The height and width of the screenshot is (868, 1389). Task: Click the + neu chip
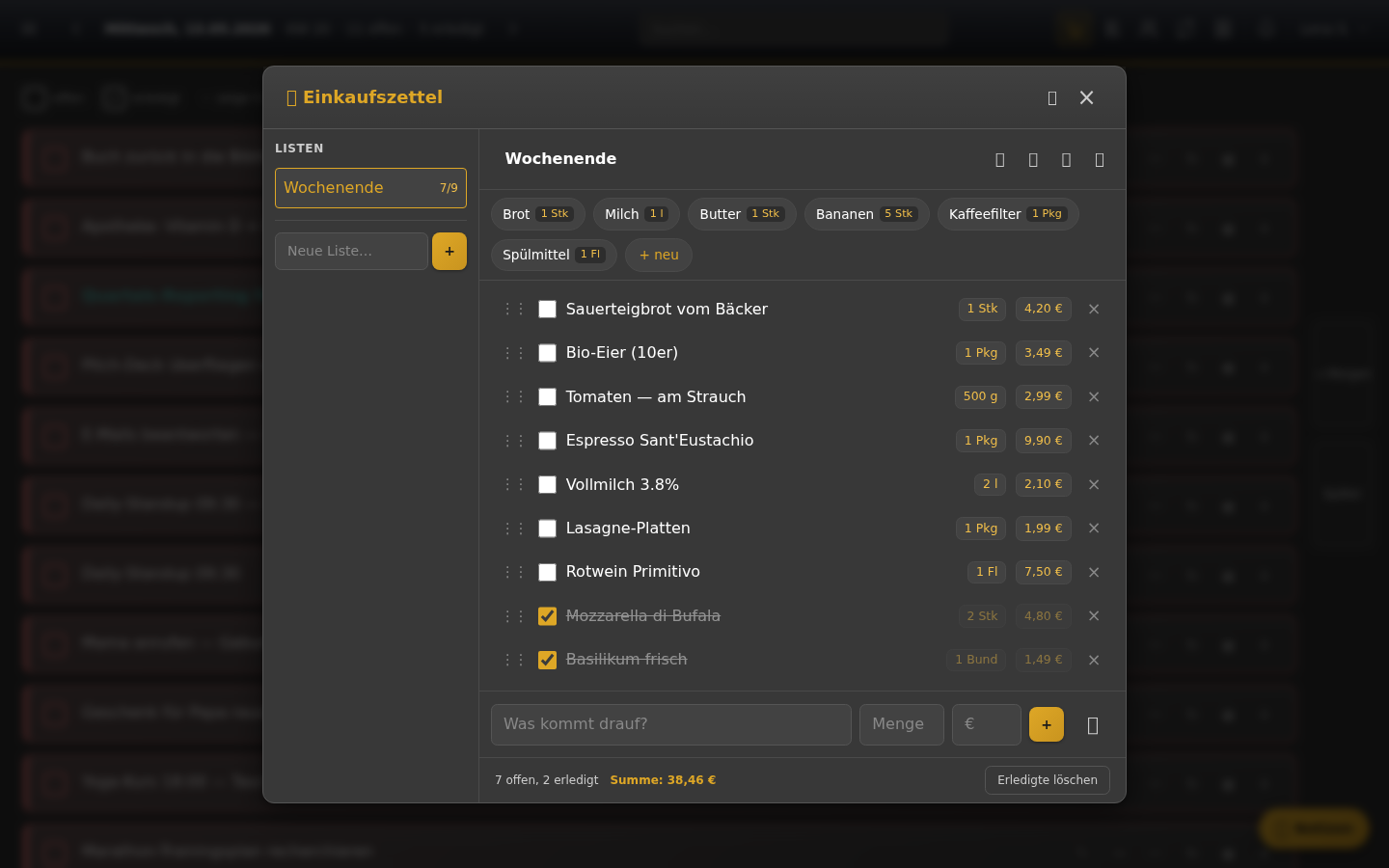click(x=659, y=255)
